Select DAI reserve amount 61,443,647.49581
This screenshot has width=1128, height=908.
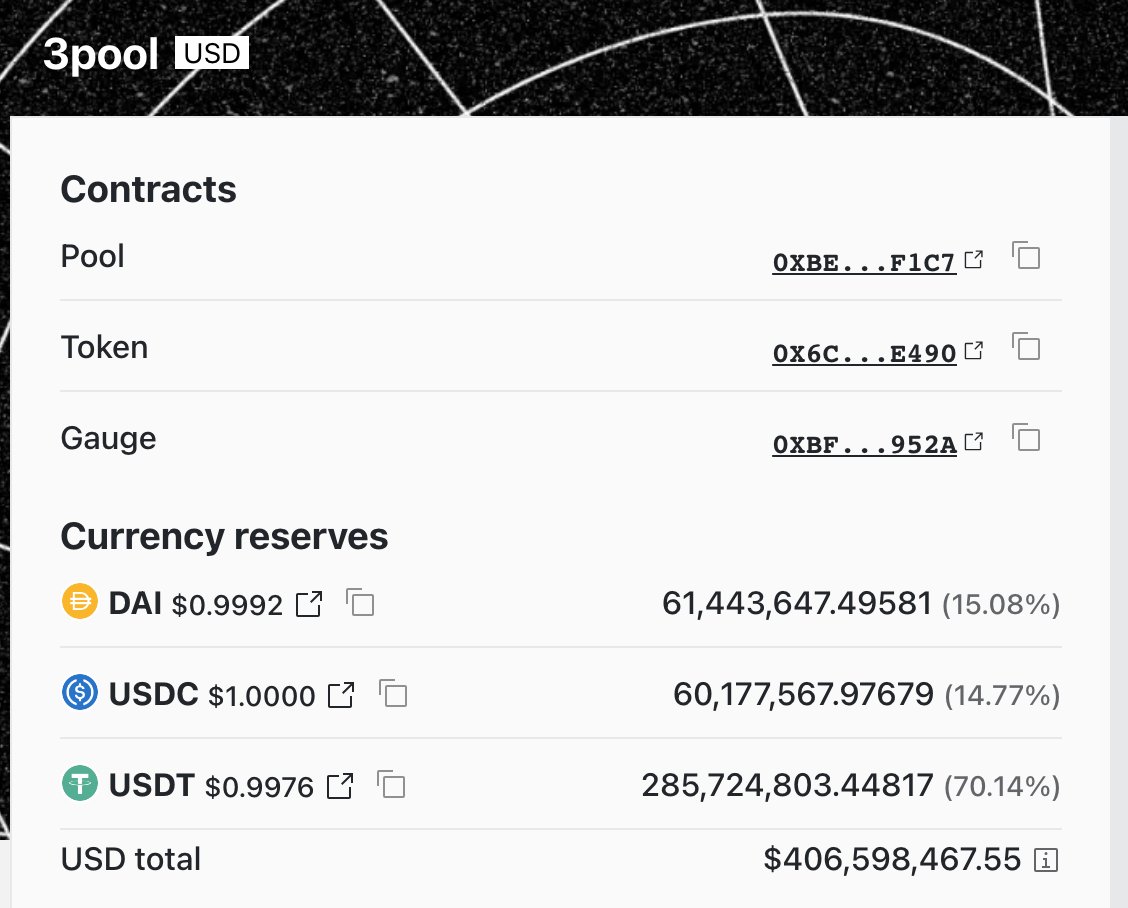pyautogui.click(x=797, y=603)
